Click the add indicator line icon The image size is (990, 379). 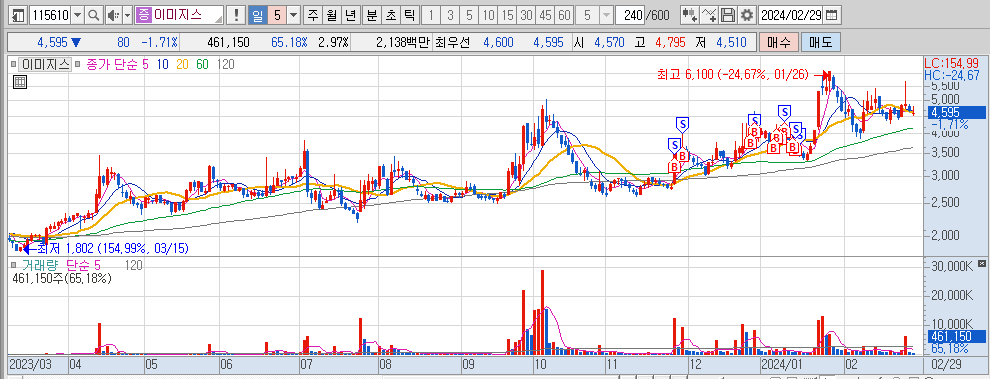tap(710, 15)
